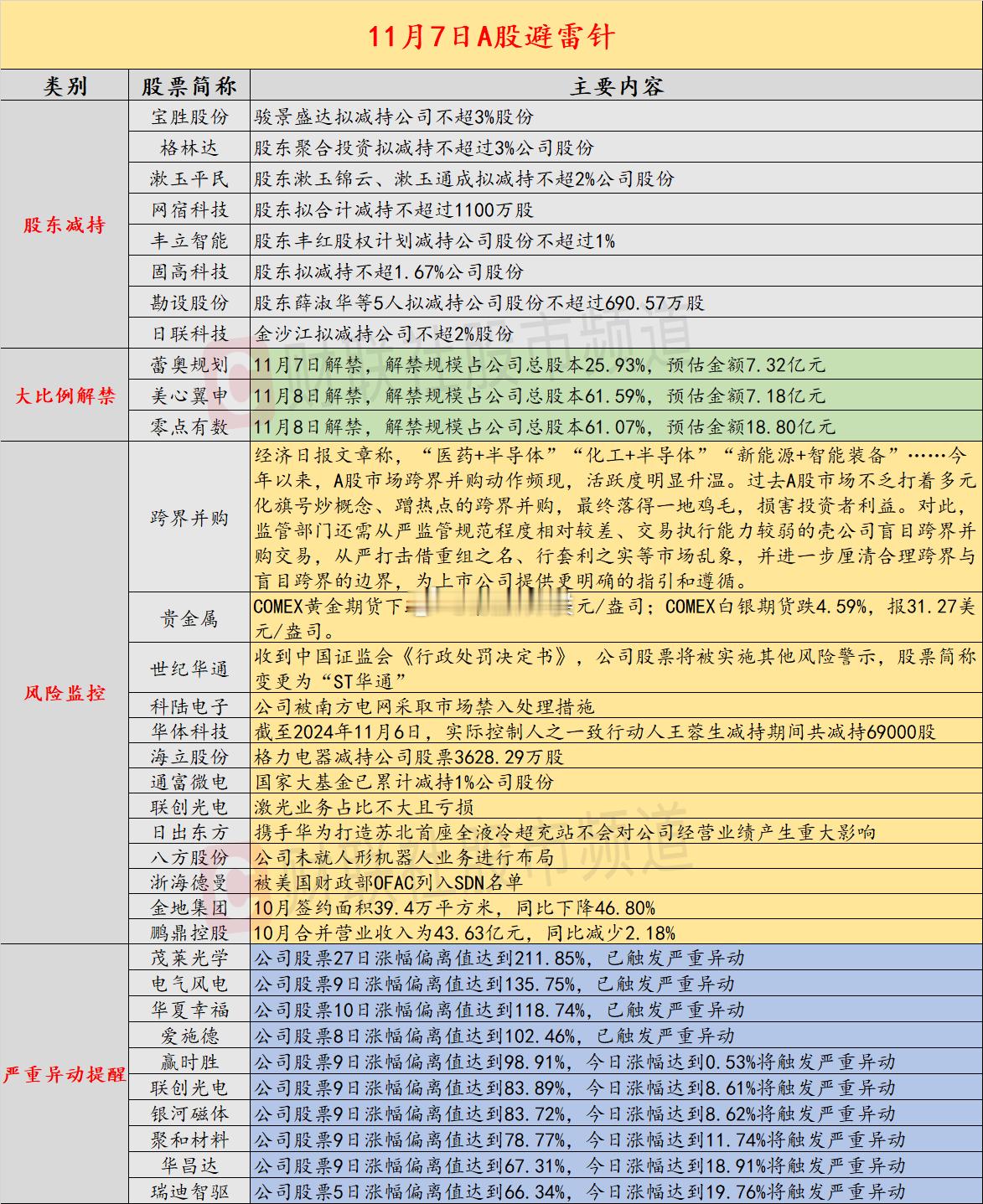The height and width of the screenshot is (1204, 983).
Task: Click the 股东减持 category cell
Action: 65,225
